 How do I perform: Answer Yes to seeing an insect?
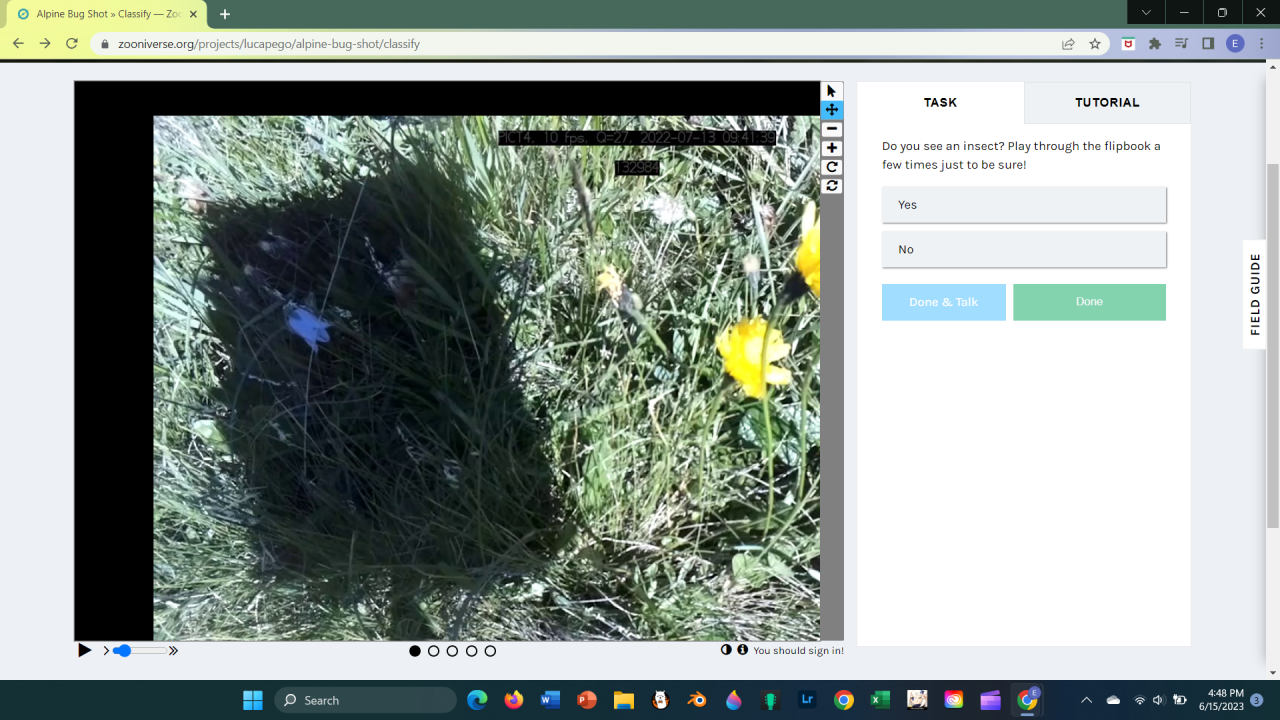point(1024,205)
